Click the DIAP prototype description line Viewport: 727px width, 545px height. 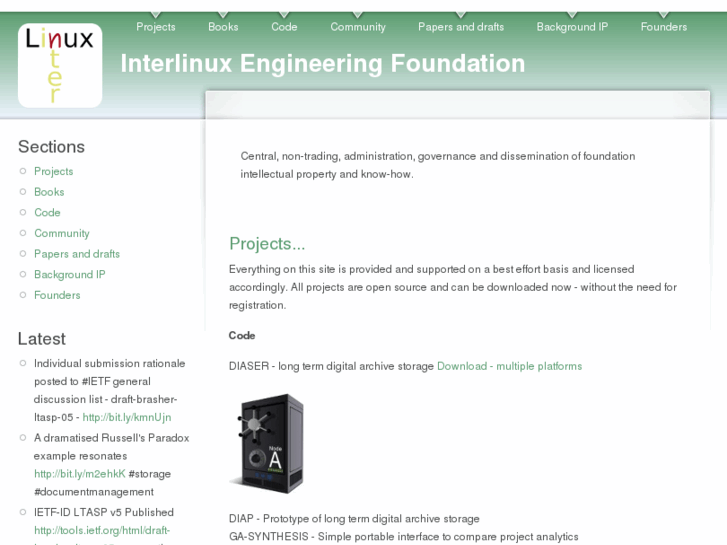point(354,519)
